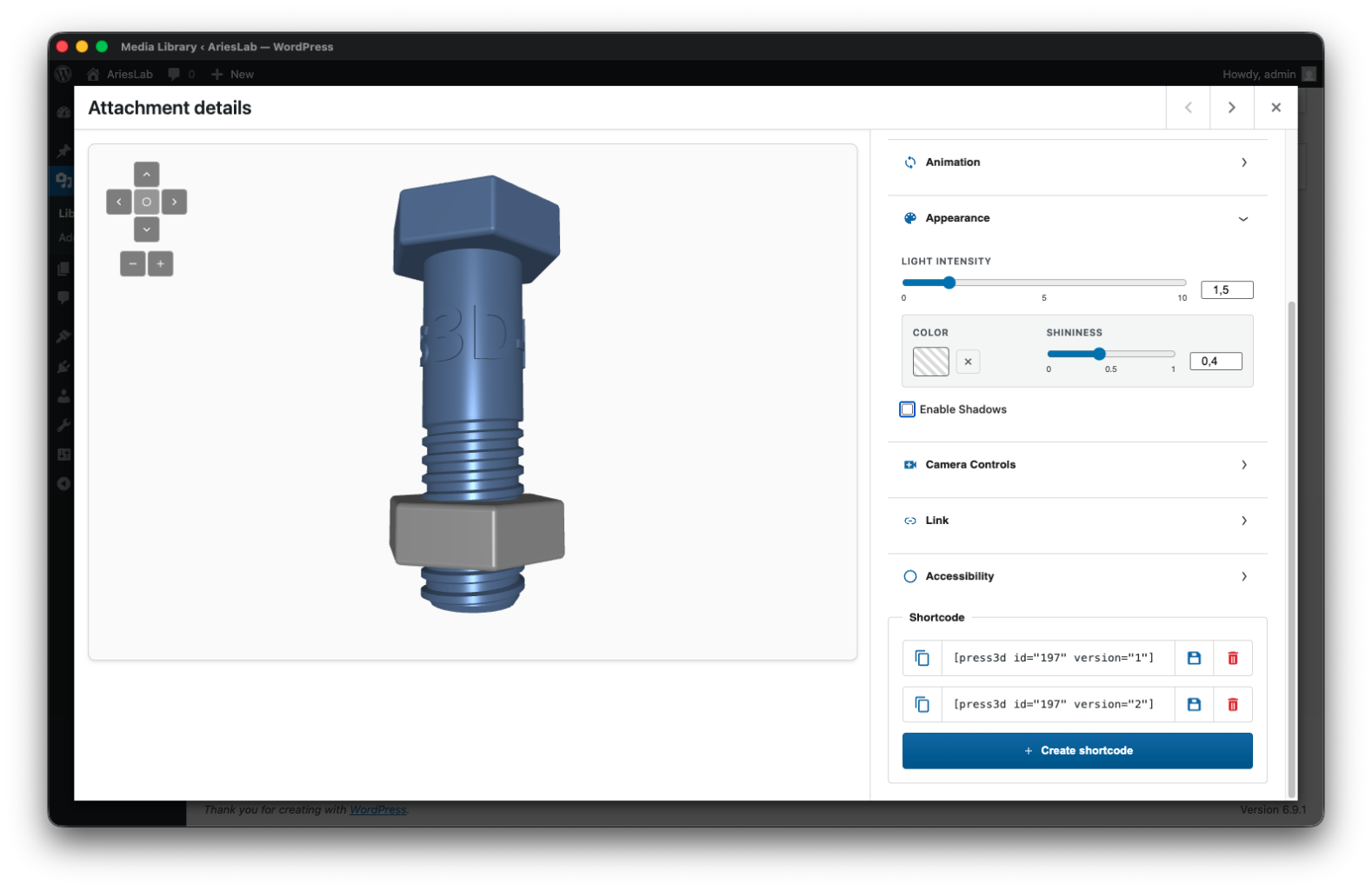Click the Shininess slider handle
The width and height of the screenshot is (1372, 890).
(x=1099, y=354)
